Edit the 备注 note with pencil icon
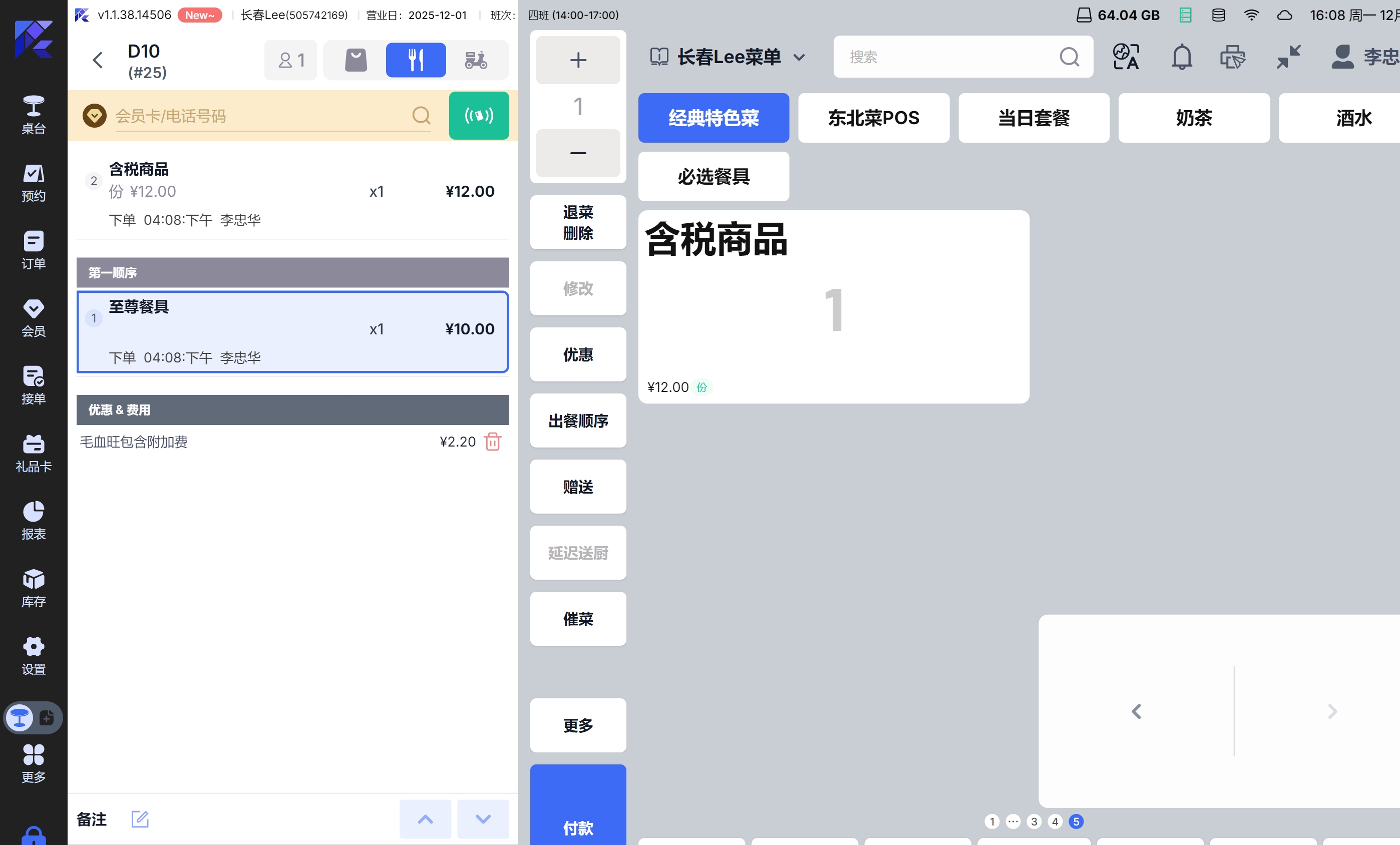Screen dimensions: 1400x845 pyautogui.click(x=140, y=818)
